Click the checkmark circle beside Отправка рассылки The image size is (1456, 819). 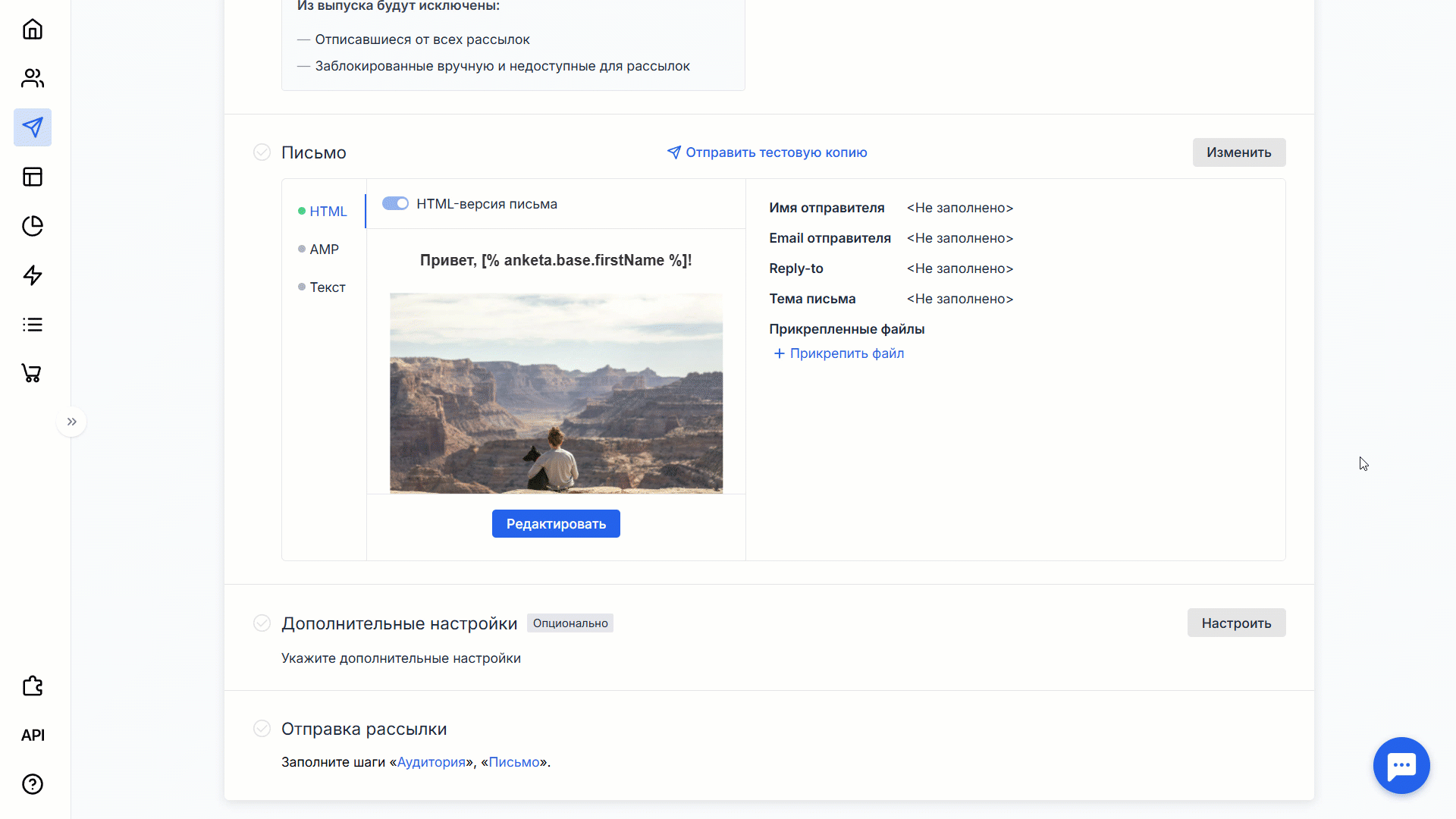point(262,728)
